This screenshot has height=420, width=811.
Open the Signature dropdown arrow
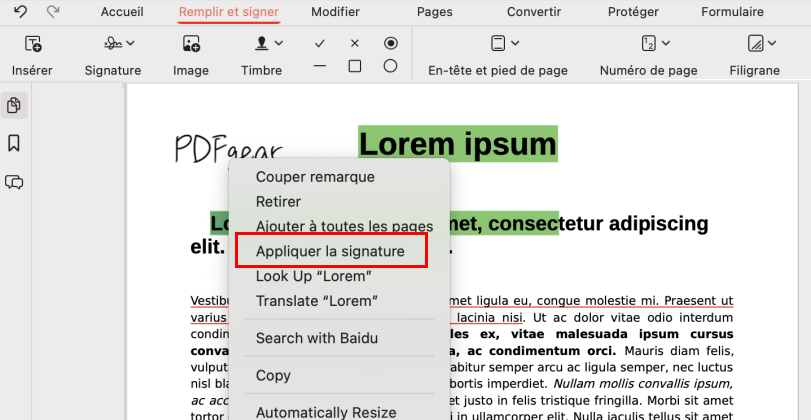click(x=130, y=43)
